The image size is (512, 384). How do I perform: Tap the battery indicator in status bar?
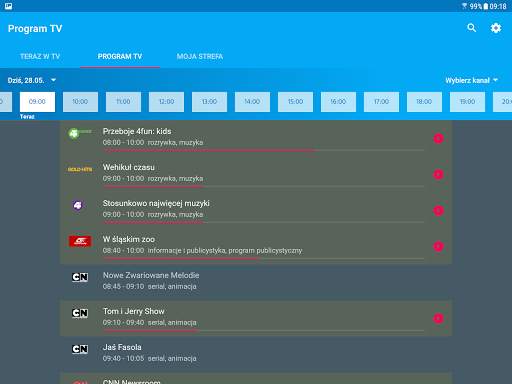pyautogui.click(x=486, y=6)
